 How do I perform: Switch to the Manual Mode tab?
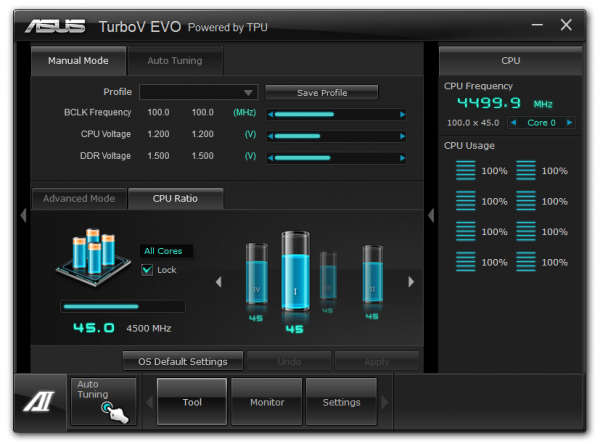tap(78, 60)
